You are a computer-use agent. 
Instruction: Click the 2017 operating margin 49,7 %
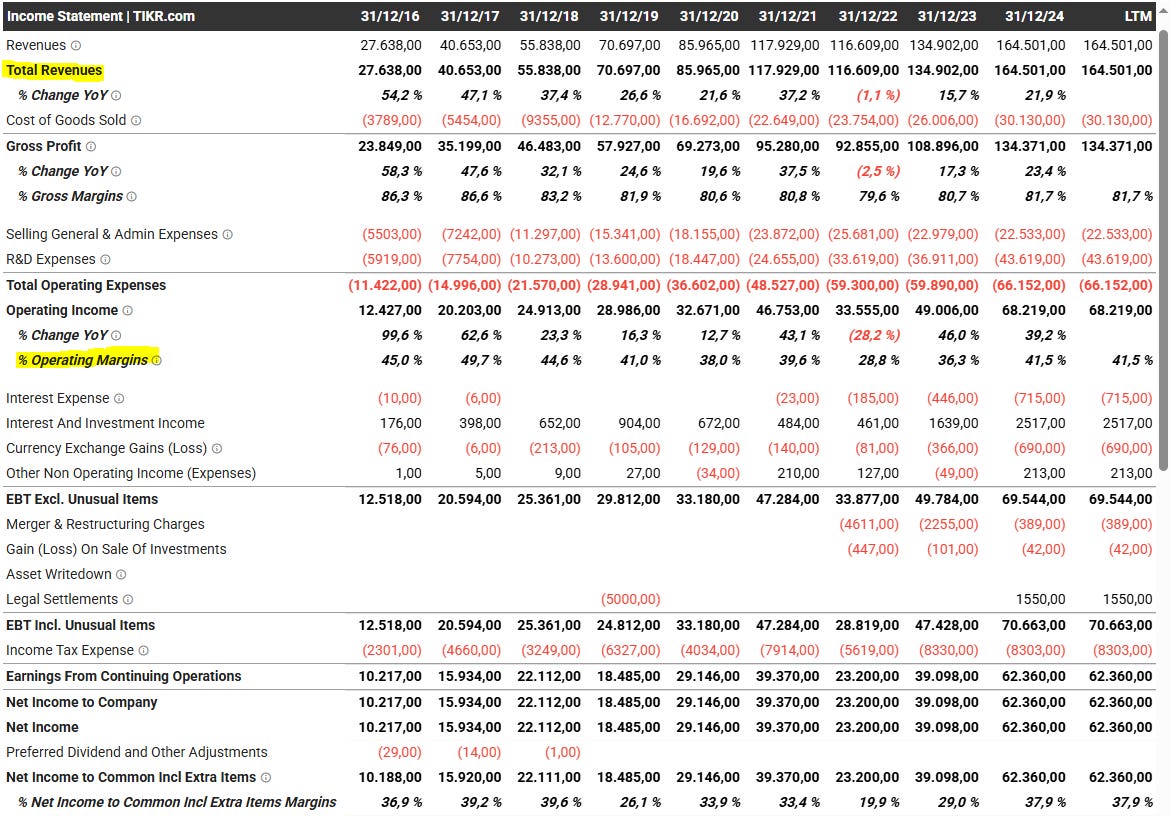tap(481, 361)
